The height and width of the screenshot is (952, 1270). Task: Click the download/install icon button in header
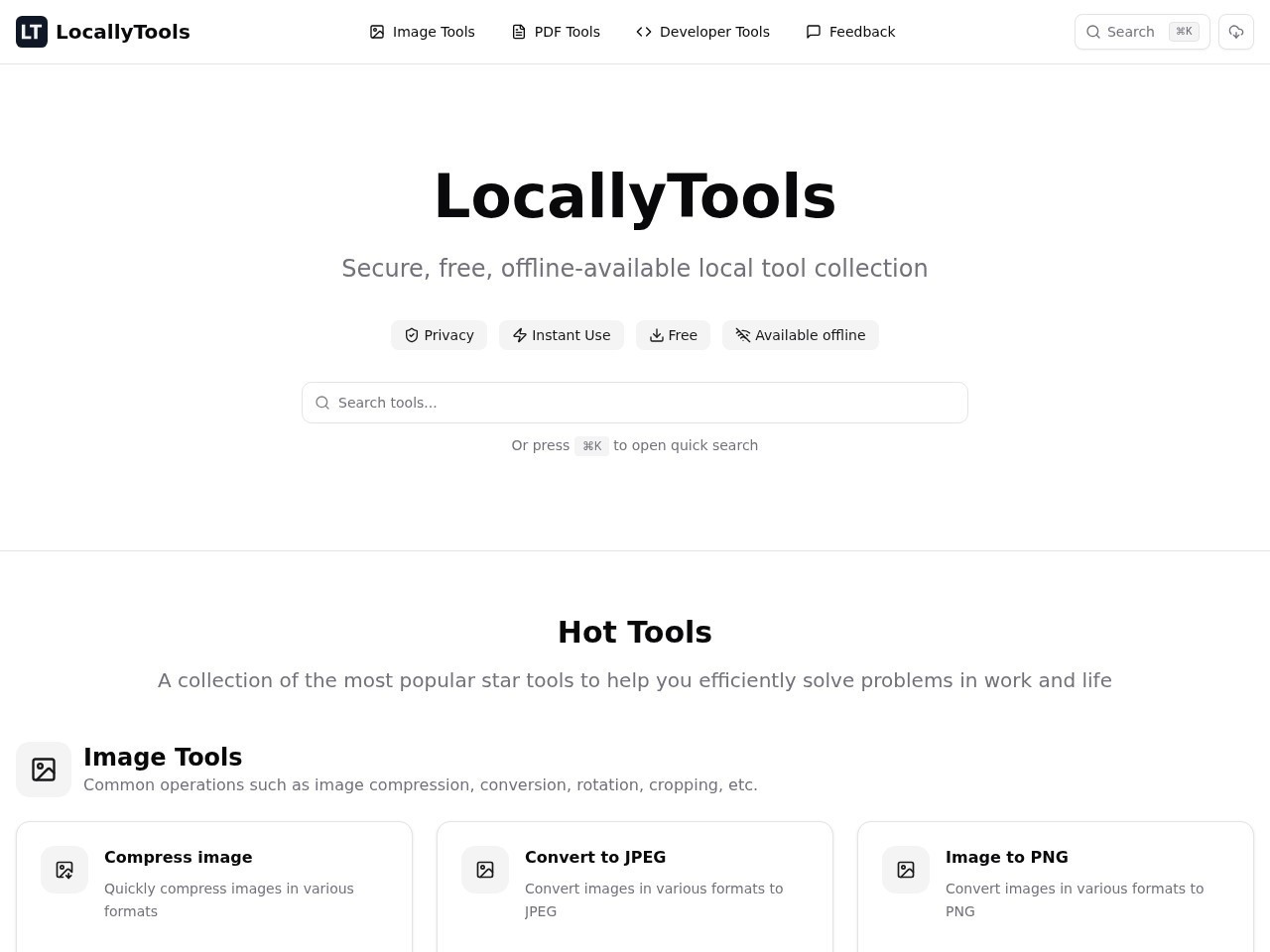pyautogui.click(x=1236, y=32)
